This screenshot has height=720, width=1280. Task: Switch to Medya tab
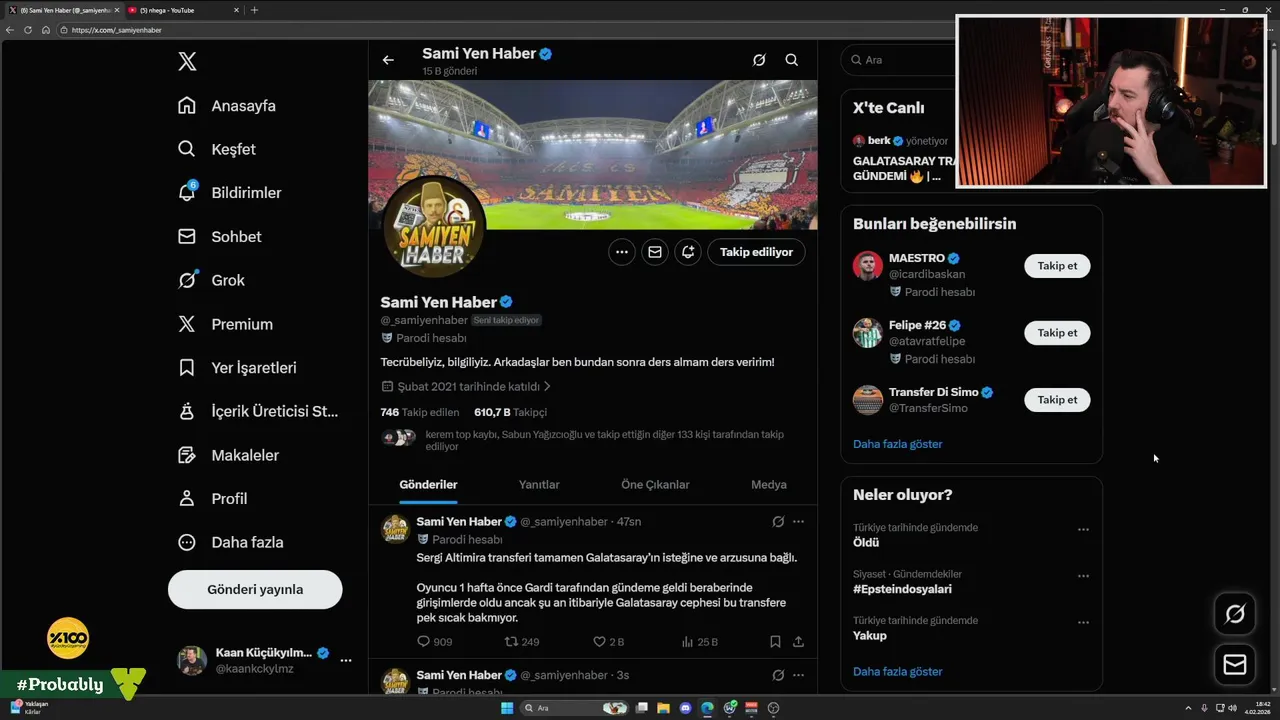769,484
